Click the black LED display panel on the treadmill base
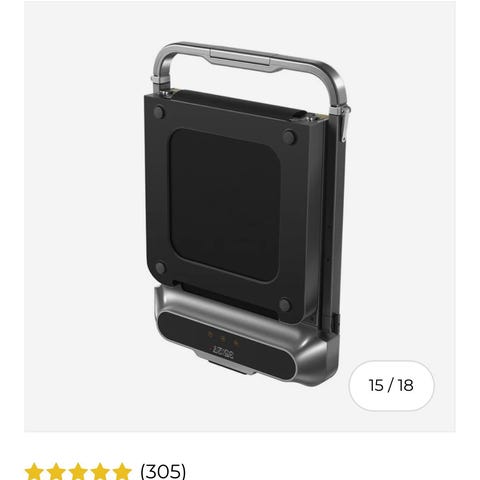 click(x=226, y=345)
